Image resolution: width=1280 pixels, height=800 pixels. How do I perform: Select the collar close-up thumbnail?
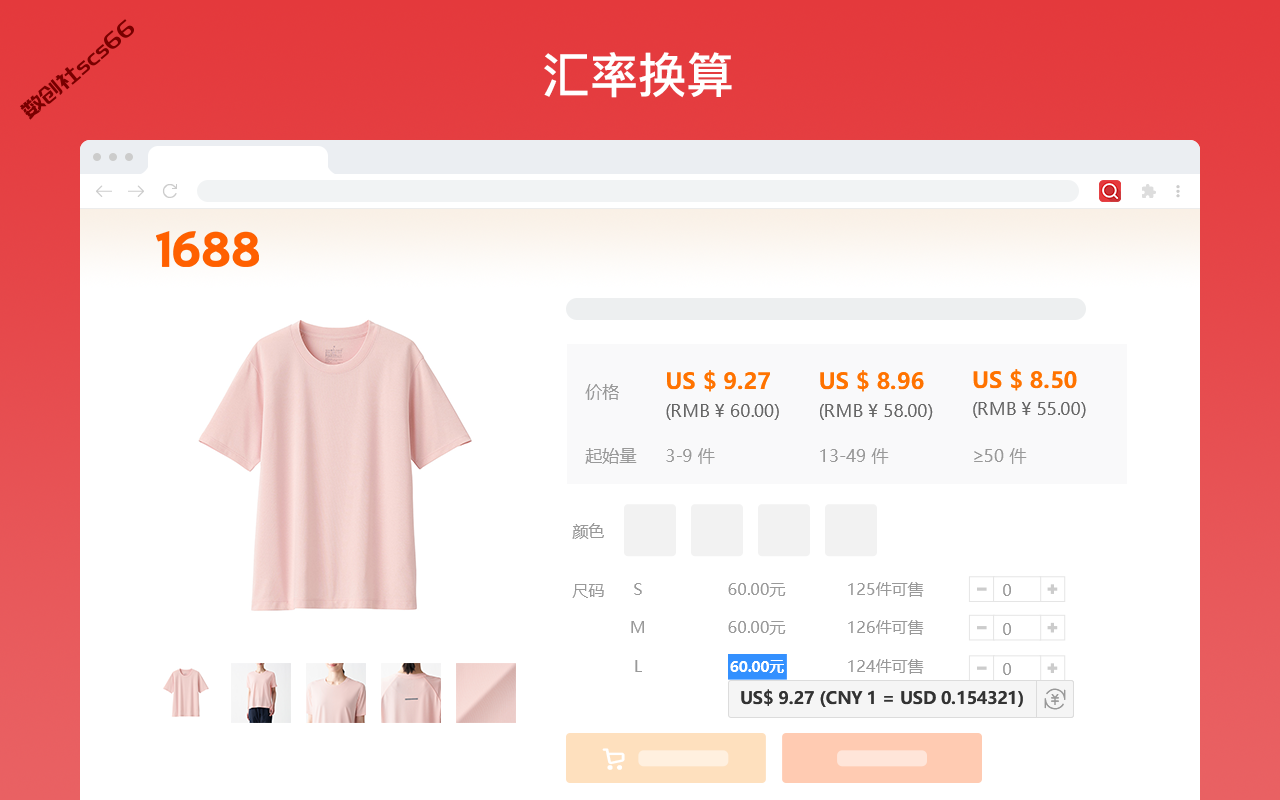pyautogui.click(x=336, y=693)
